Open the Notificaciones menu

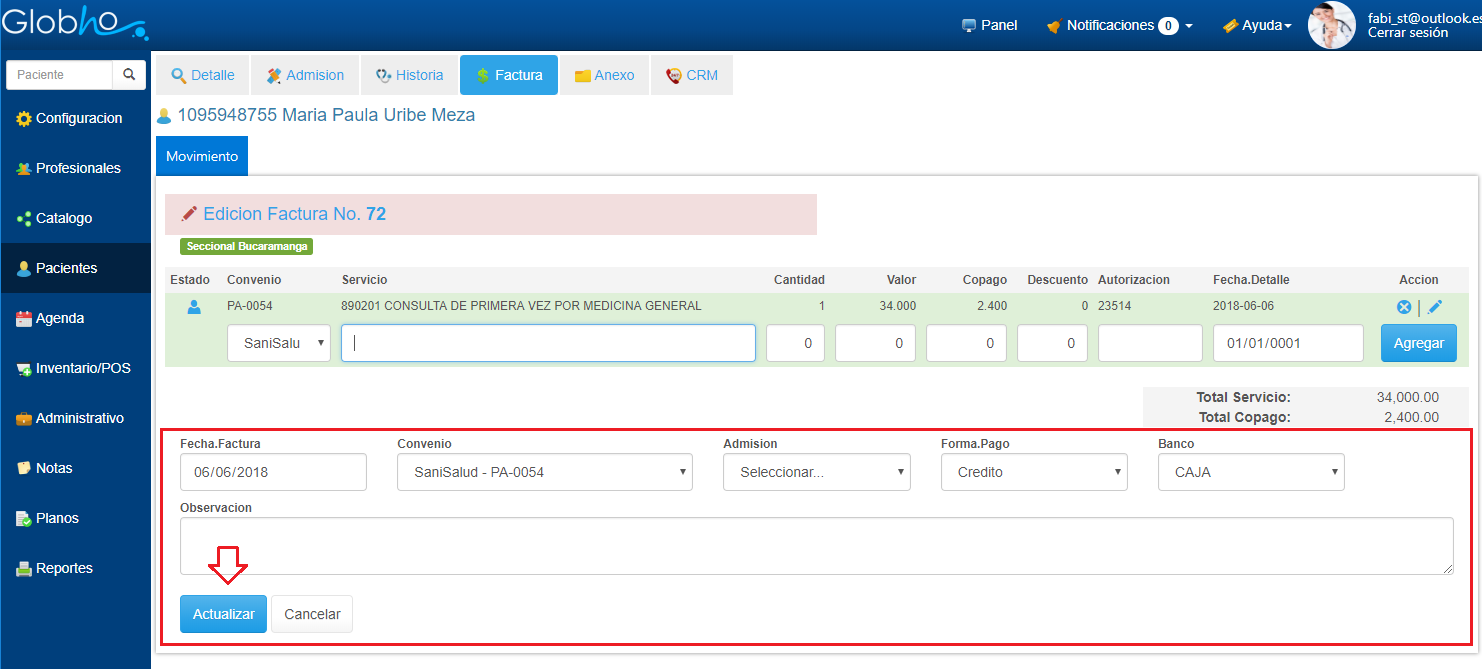[1119, 25]
